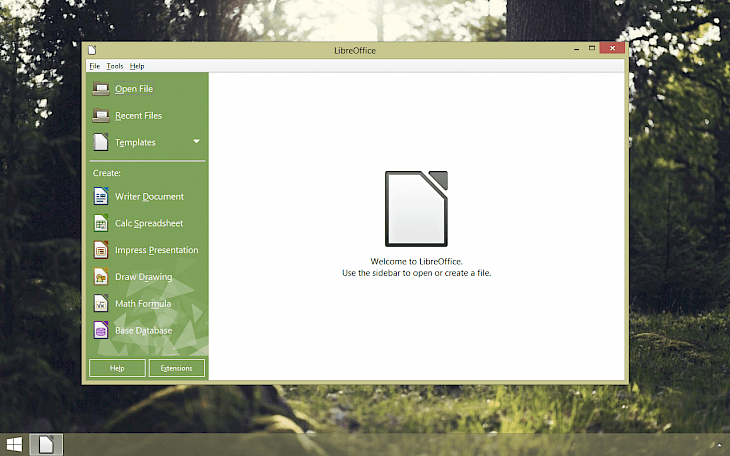Create a new Writer Document

tap(147, 196)
